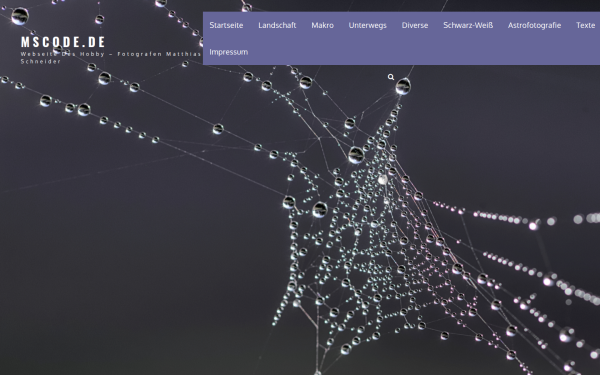Screen dimensions: 600x375
Task: Select the Schwarz-Weiß menu item
Action: tap(468, 25)
